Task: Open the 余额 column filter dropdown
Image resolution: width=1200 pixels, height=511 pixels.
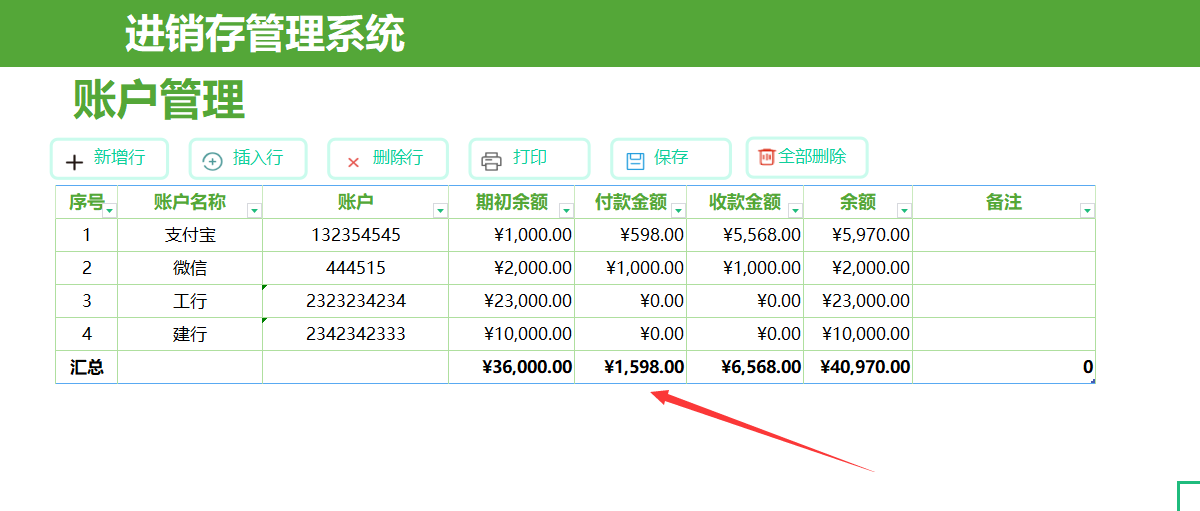Action: pos(904,210)
